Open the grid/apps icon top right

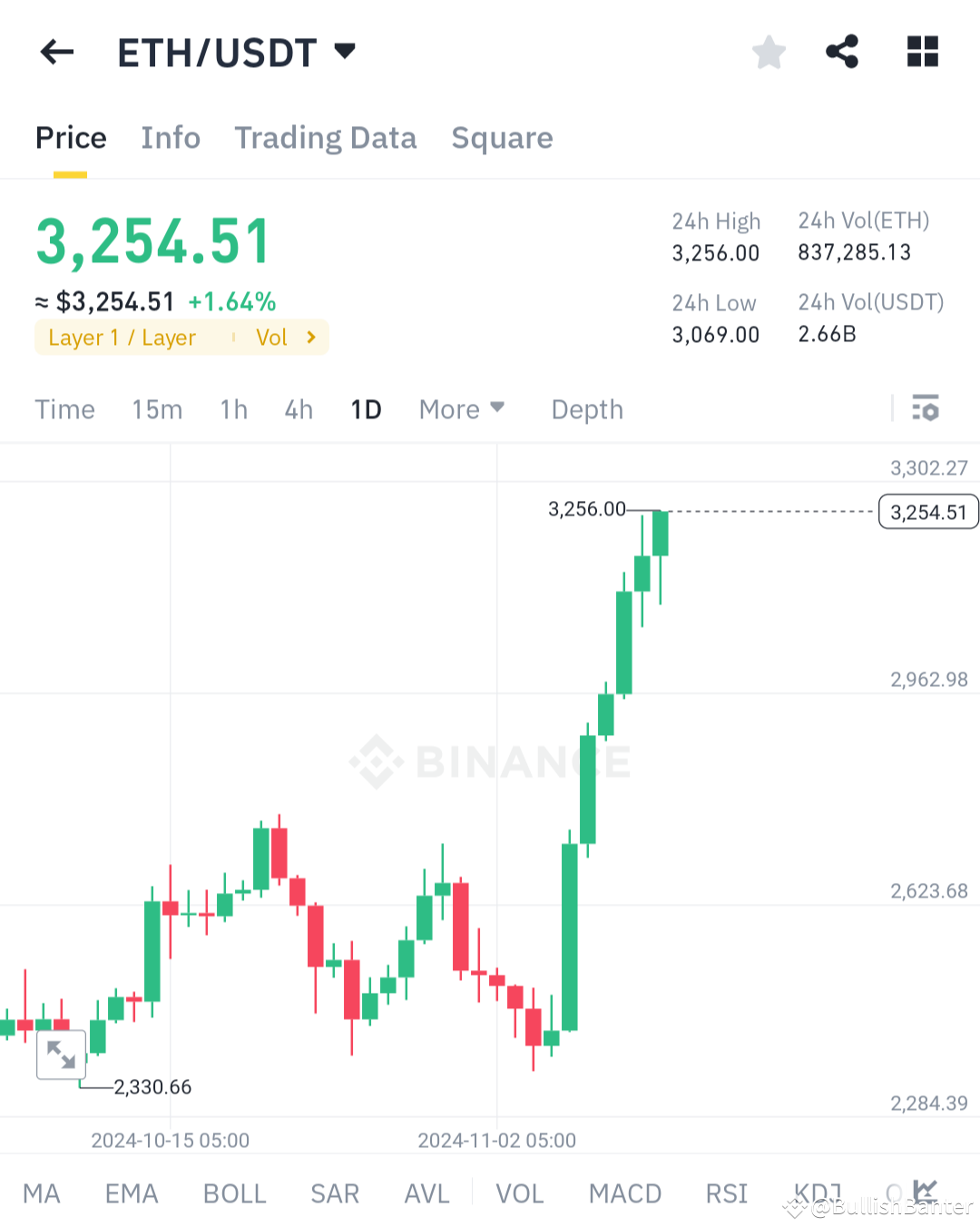point(922,52)
